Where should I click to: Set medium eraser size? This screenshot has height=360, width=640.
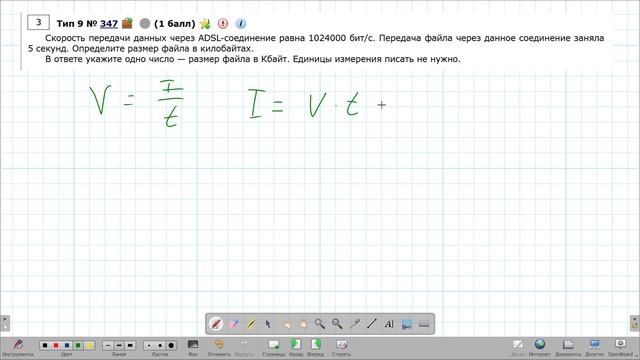[x=160, y=345]
